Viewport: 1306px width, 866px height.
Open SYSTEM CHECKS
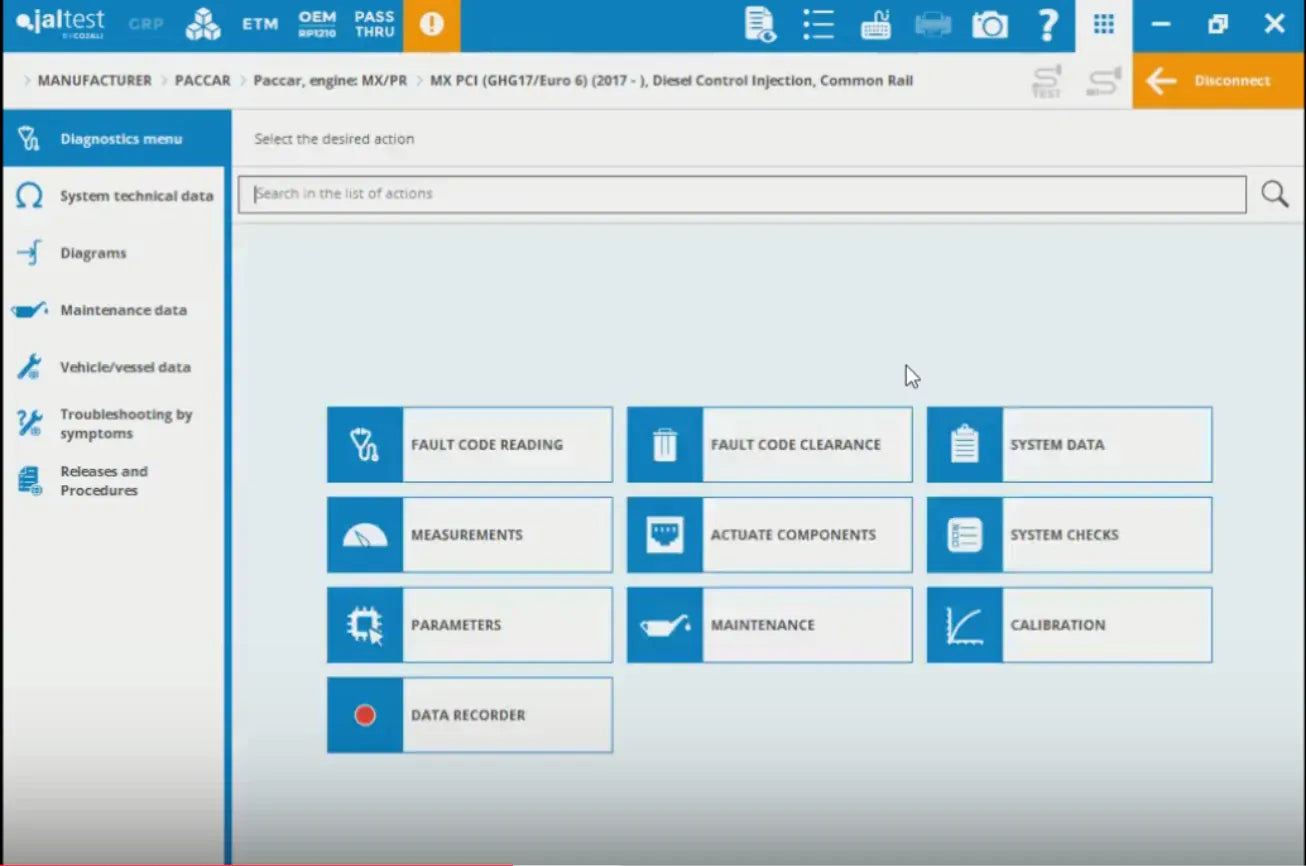click(1070, 535)
